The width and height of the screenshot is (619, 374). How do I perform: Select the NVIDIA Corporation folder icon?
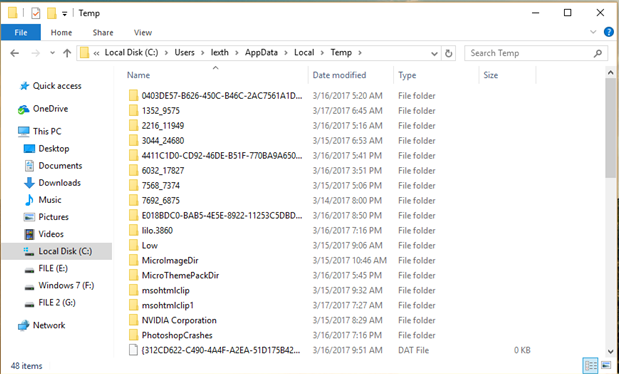[x=133, y=320]
